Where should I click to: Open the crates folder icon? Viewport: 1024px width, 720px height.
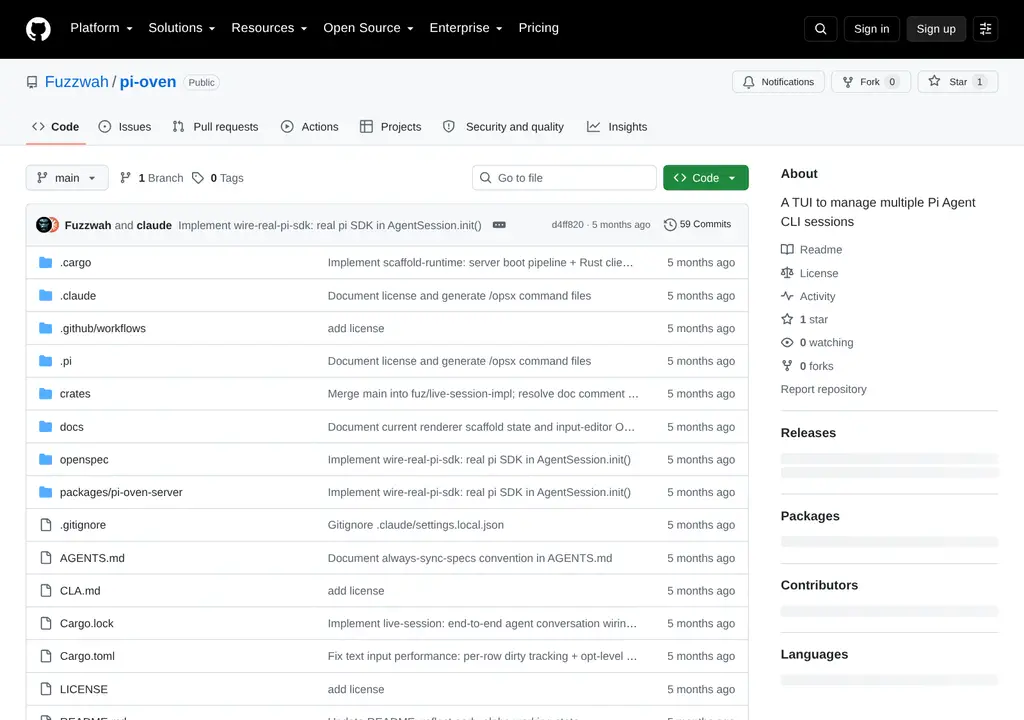(x=45, y=393)
